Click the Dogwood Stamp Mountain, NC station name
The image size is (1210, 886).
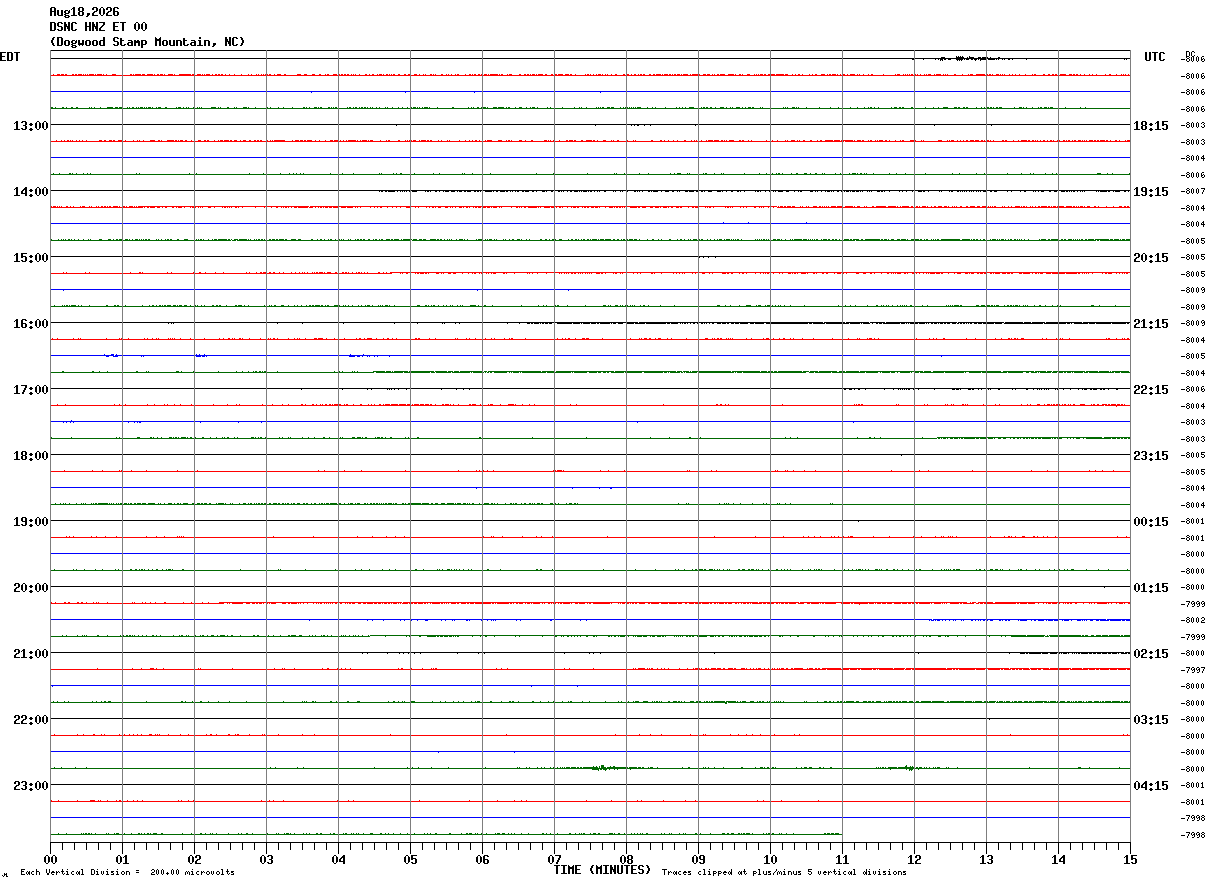point(147,42)
